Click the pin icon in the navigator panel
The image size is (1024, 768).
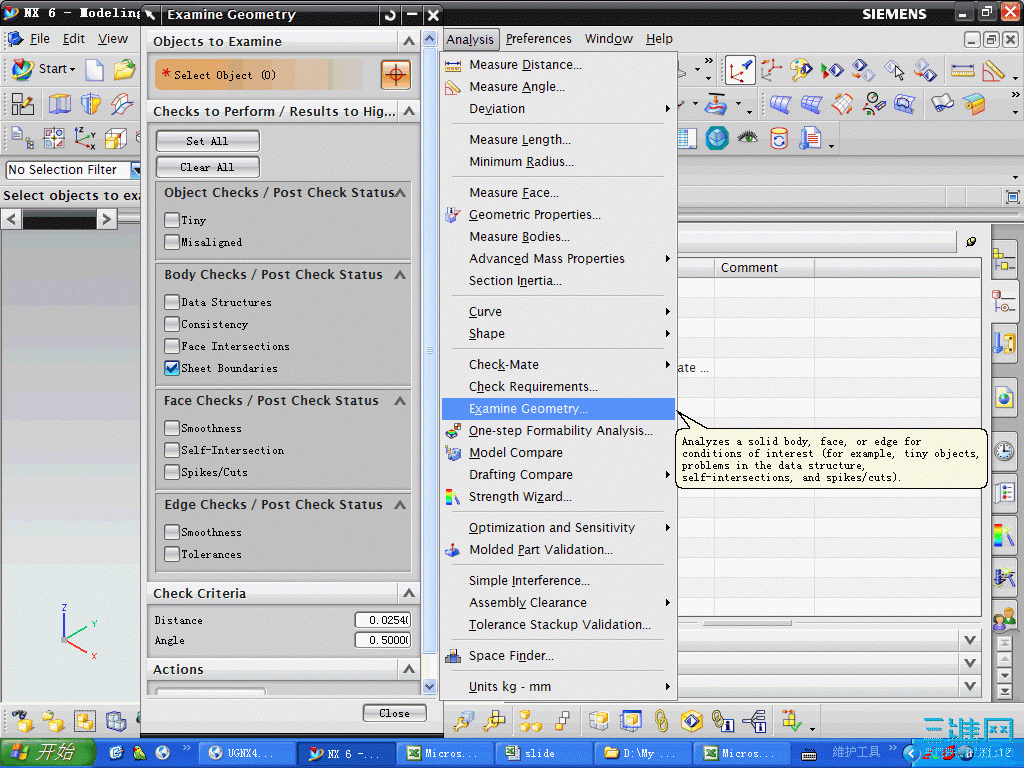(x=971, y=242)
